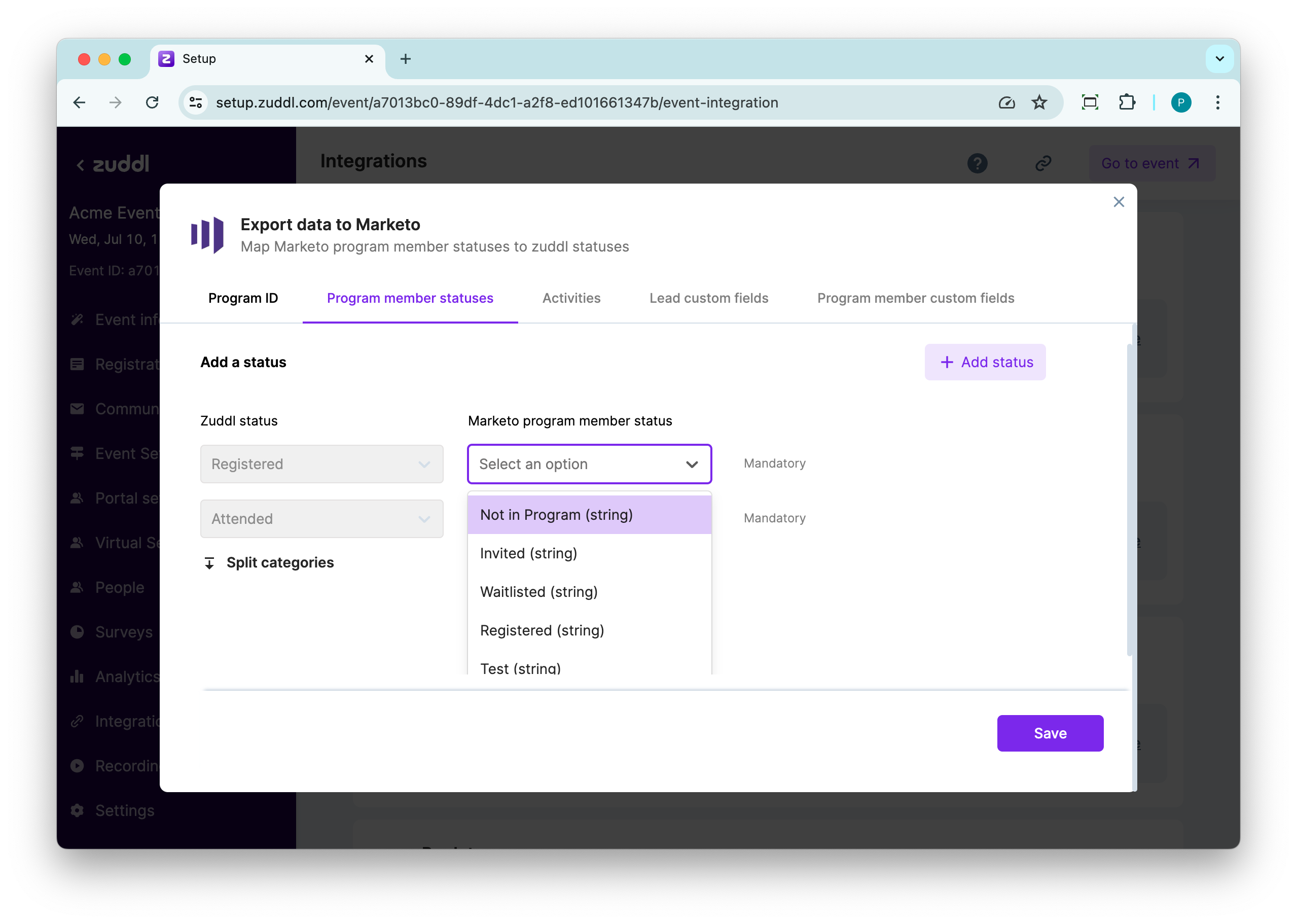Open the Lead custom fields tab

(x=708, y=298)
